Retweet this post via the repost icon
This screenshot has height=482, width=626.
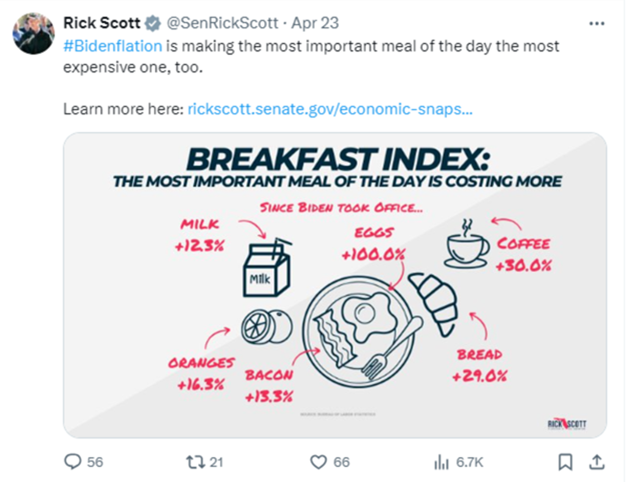click(x=196, y=462)
